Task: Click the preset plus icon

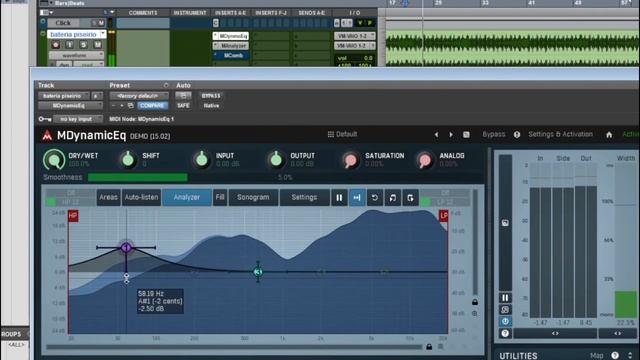Action: [x=122, y=106]
